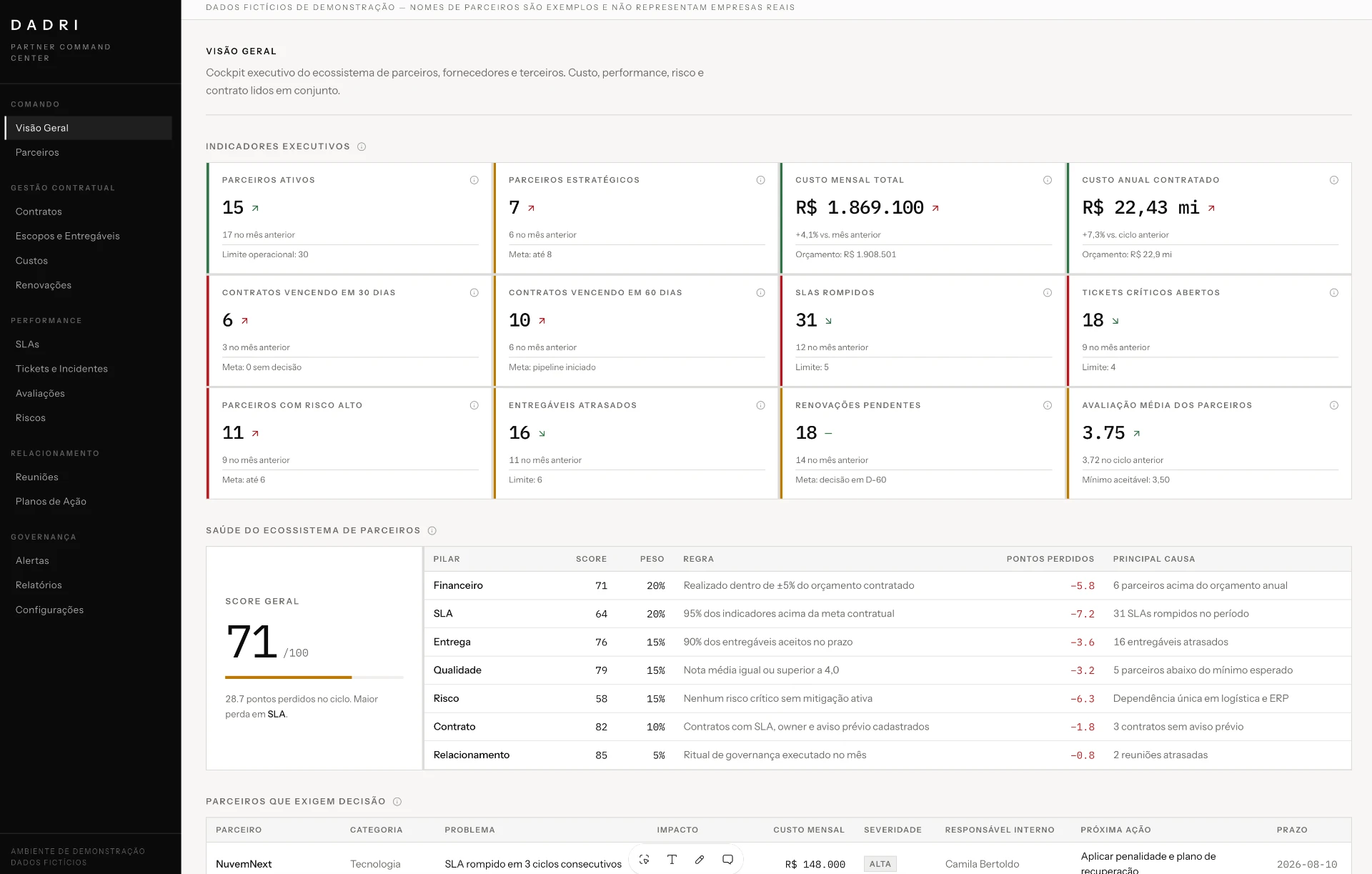Open the Custos page
This screenshot has height=874, width=1372.
point(88,261)
